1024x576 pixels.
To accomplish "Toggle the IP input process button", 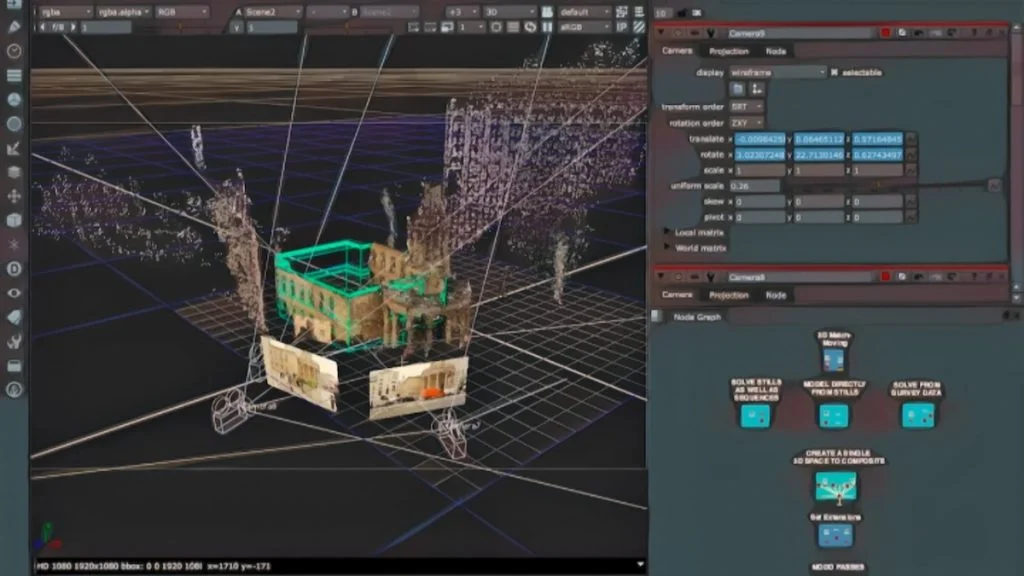I will click(x=621, y=28).
